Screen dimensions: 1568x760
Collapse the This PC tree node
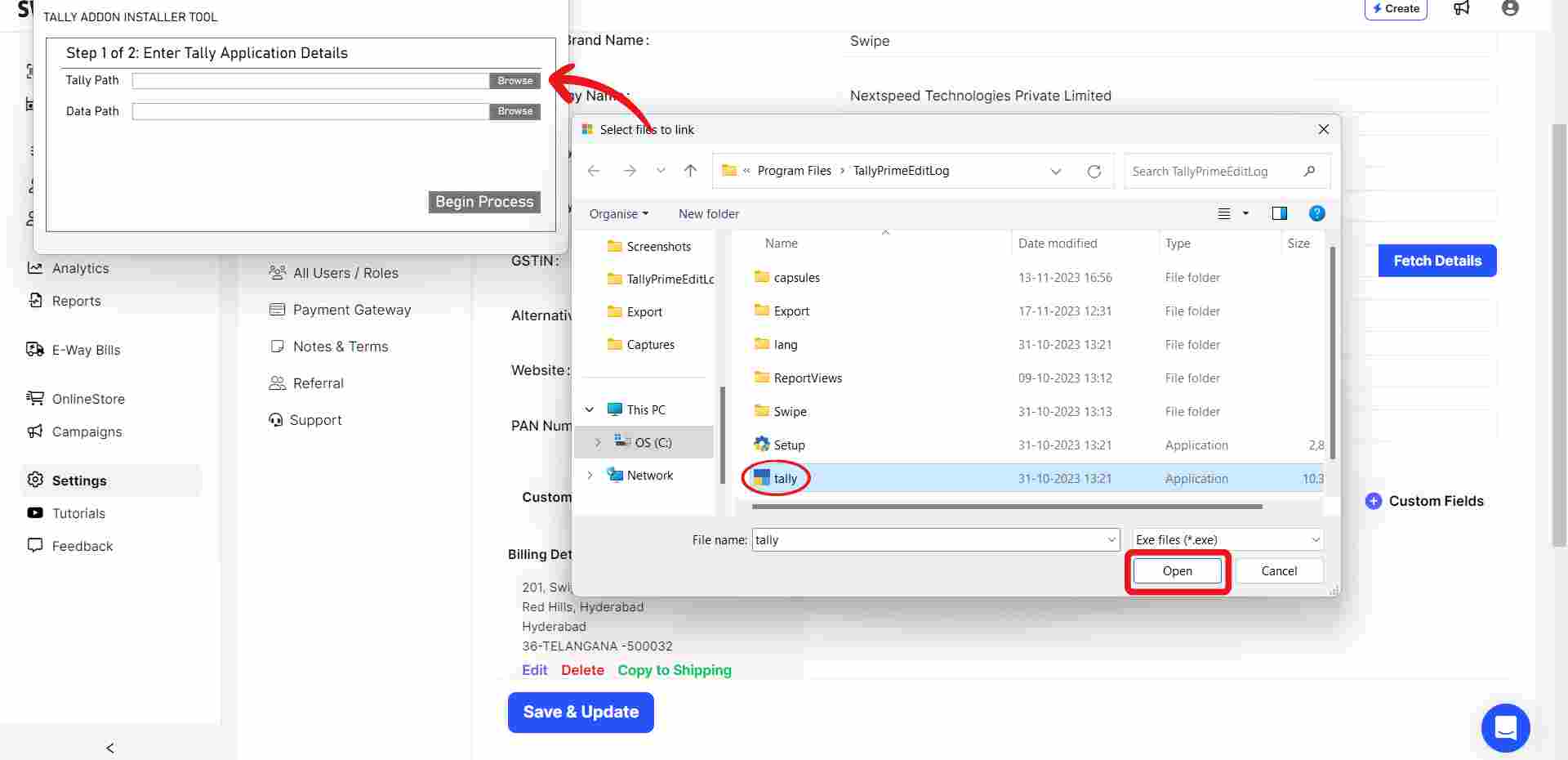(x=590, y=409)
